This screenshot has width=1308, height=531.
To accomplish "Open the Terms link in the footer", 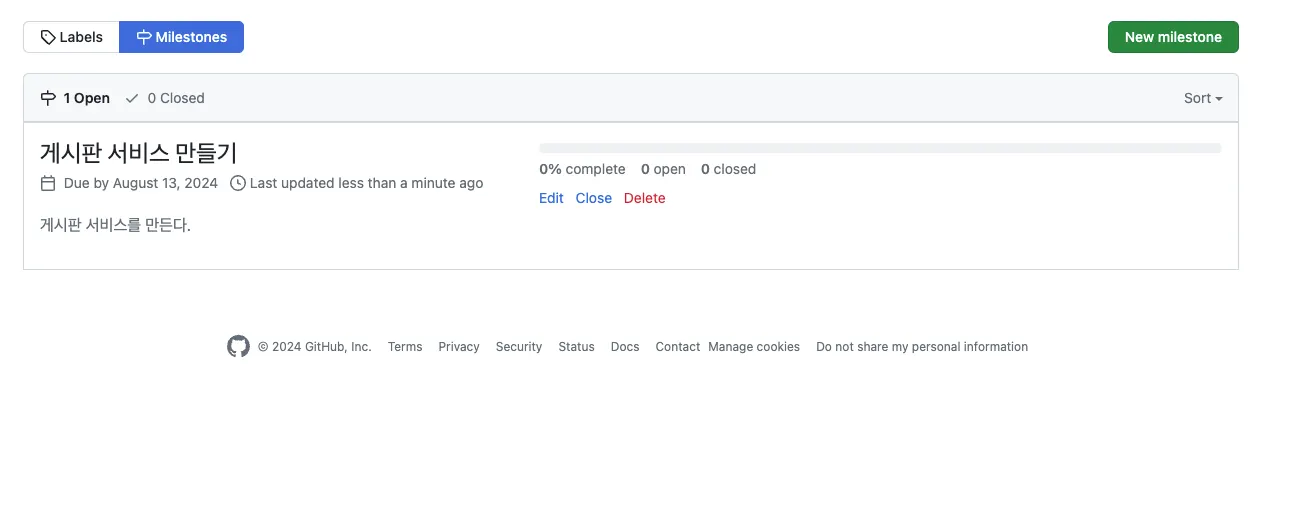I will click(x=405, y=347).
